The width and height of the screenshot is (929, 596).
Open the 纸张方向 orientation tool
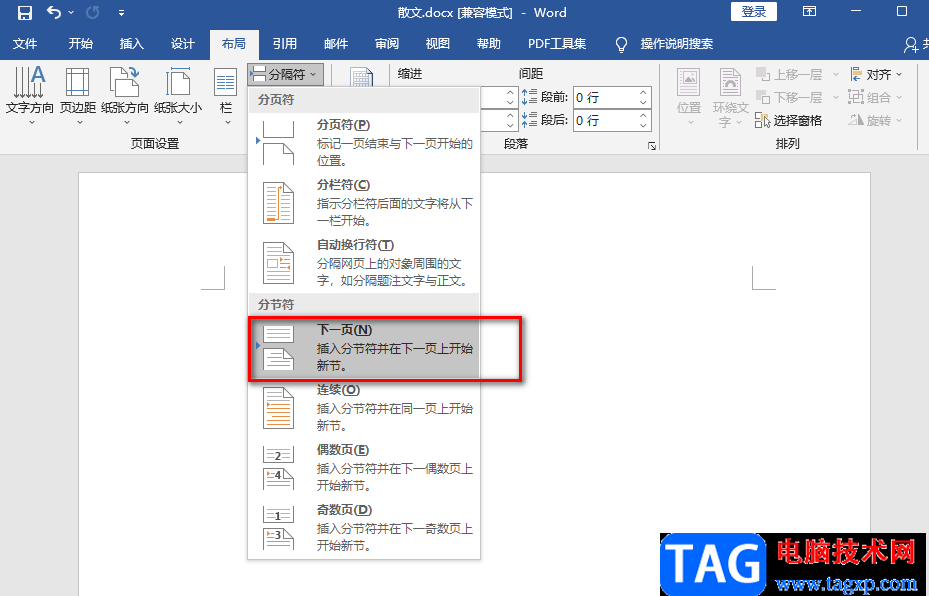tap(124, 96)
